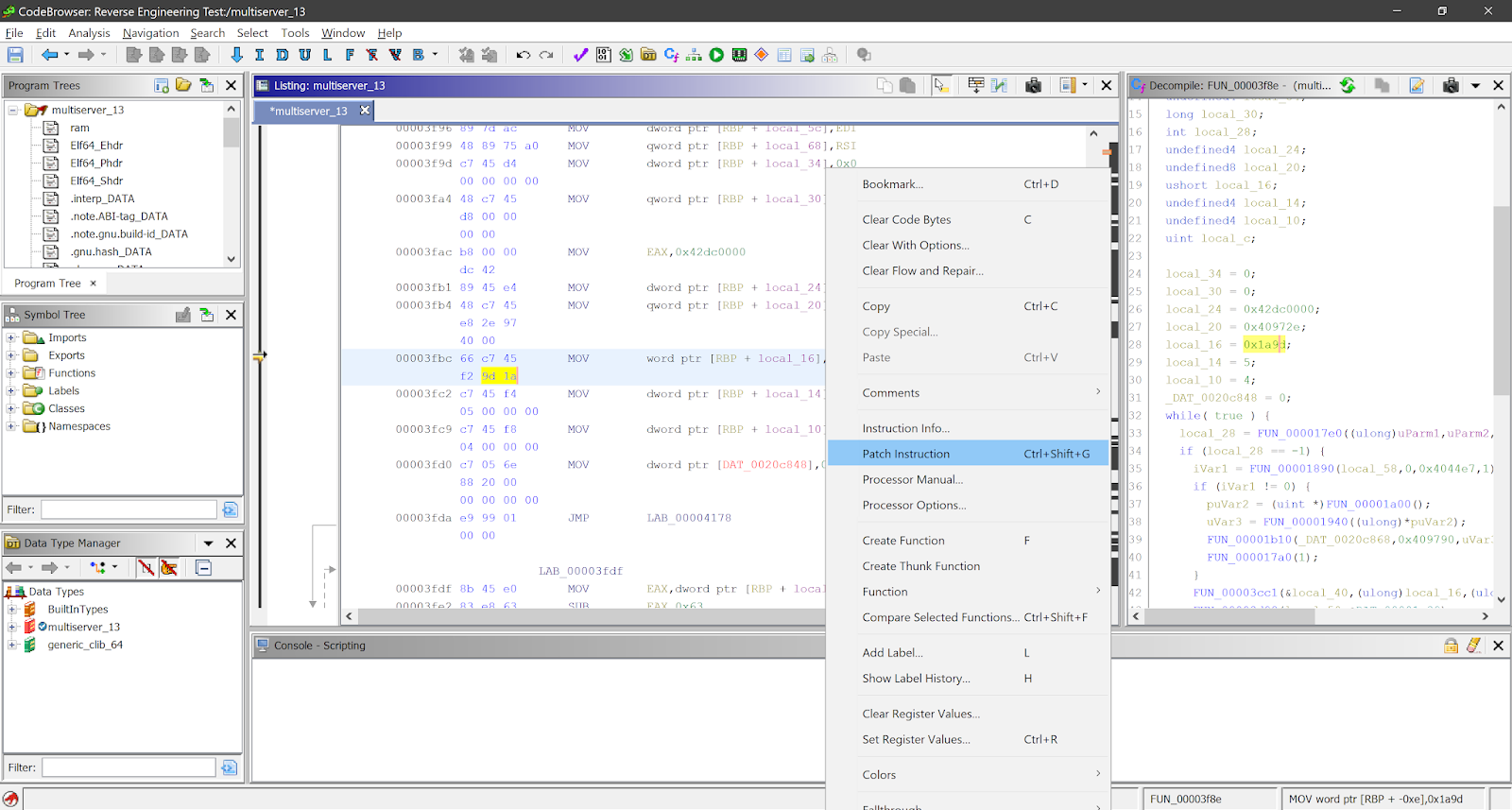Image resolution: width=1512 pixels, height=810 pixels.
Task: Expand the Functions node in Symbol Tree
Action: 11,373
